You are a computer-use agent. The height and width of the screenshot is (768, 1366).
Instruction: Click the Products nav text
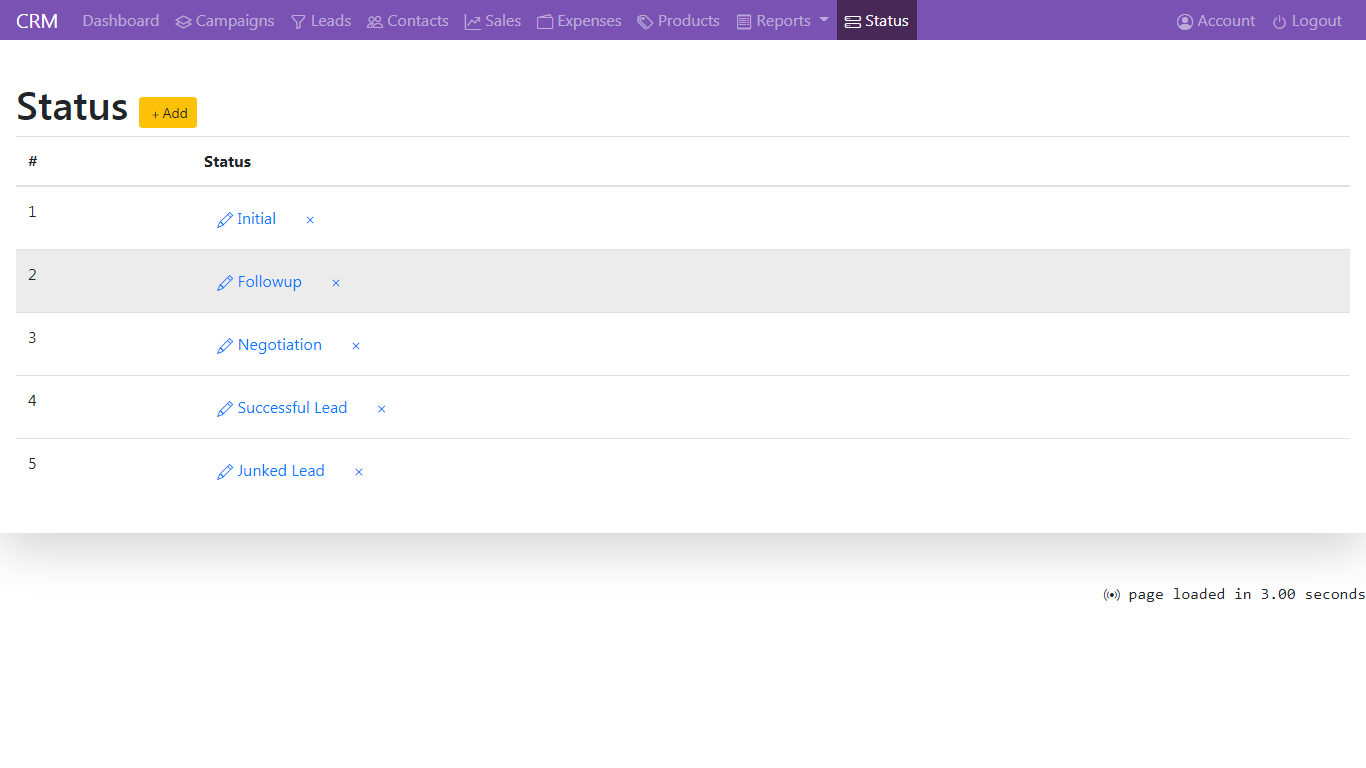coord(689,21)
